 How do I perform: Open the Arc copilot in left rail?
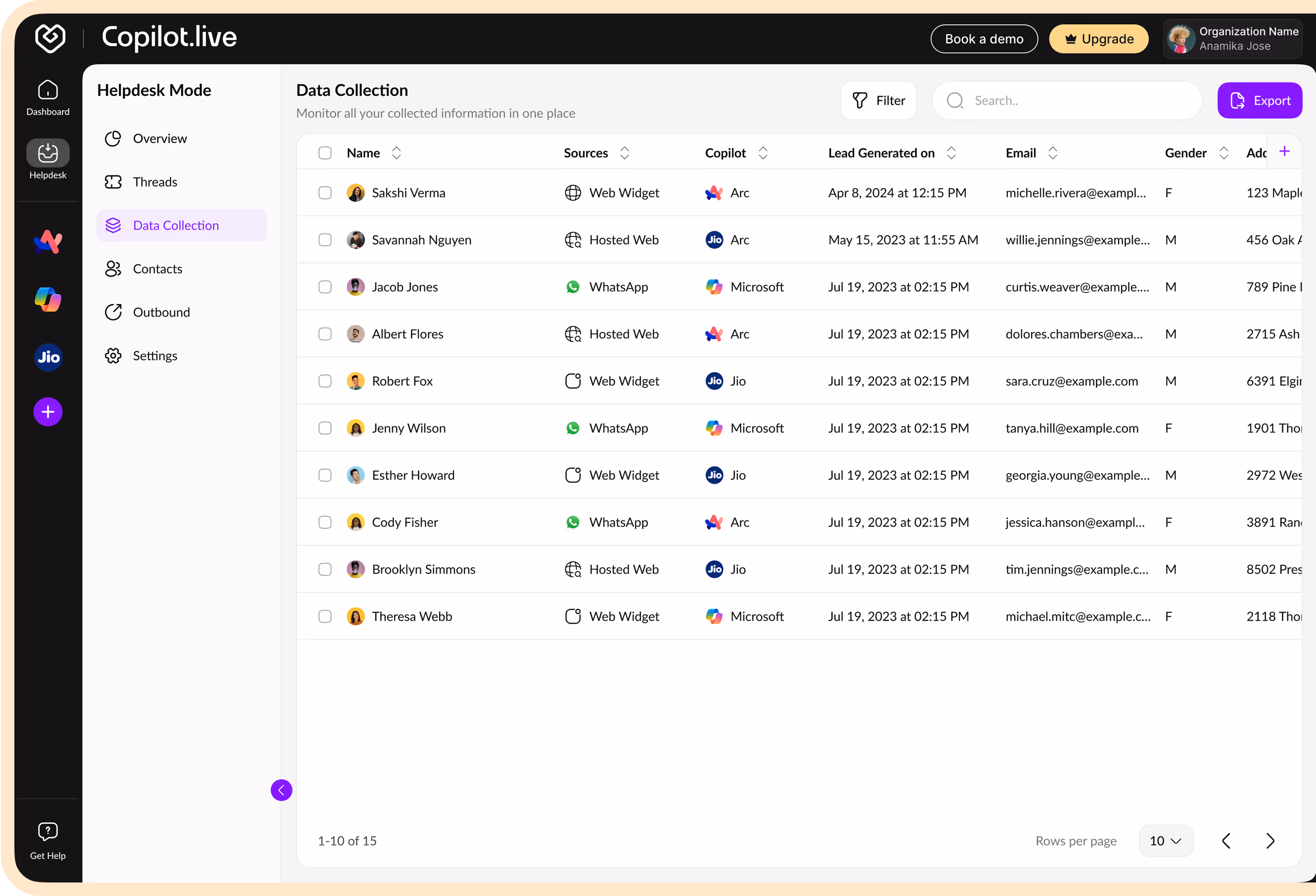coord(48,242)
